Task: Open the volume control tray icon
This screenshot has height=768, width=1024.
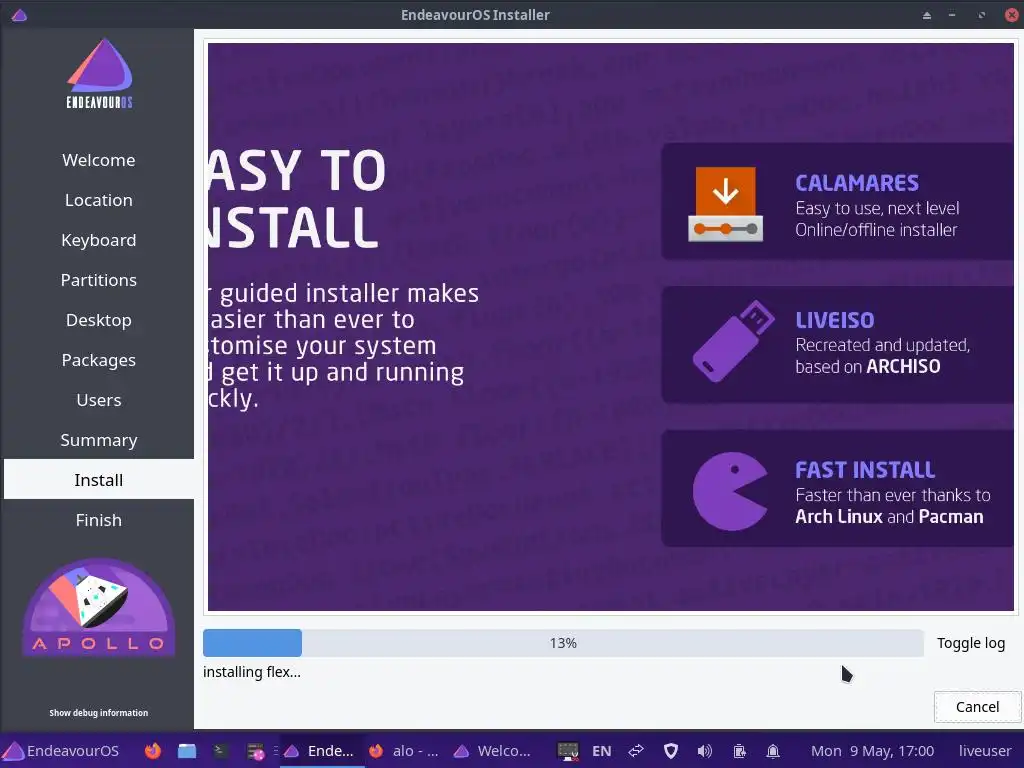Action: click(705, 751)
